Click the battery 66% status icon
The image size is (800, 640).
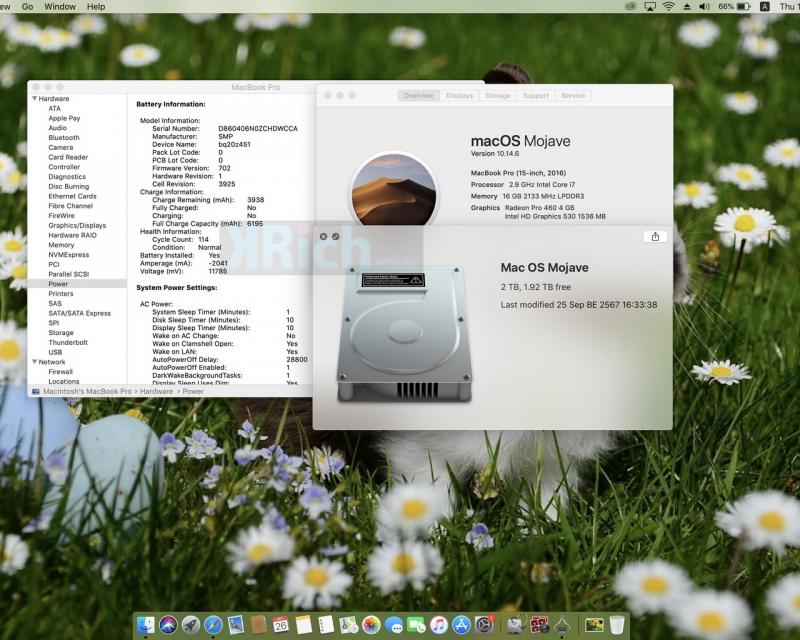[734, 7]
